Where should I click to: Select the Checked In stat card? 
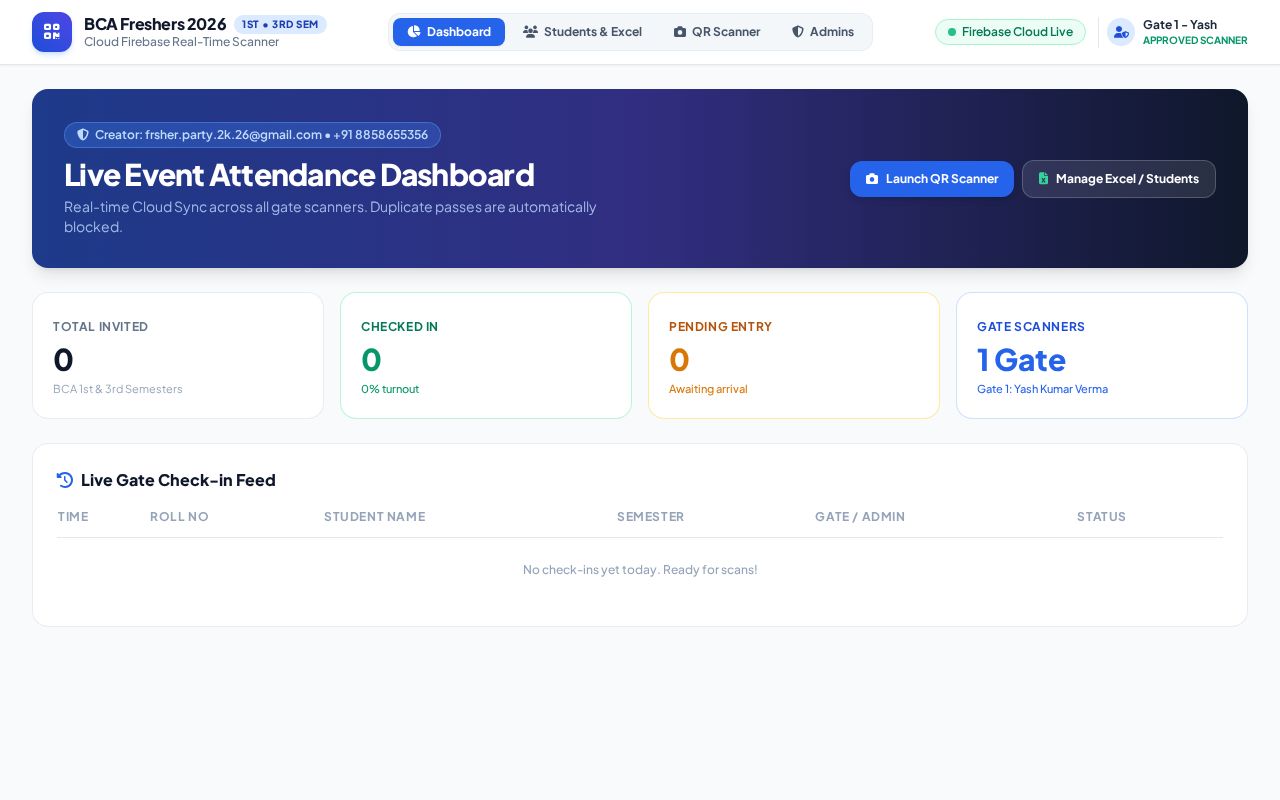486,355
